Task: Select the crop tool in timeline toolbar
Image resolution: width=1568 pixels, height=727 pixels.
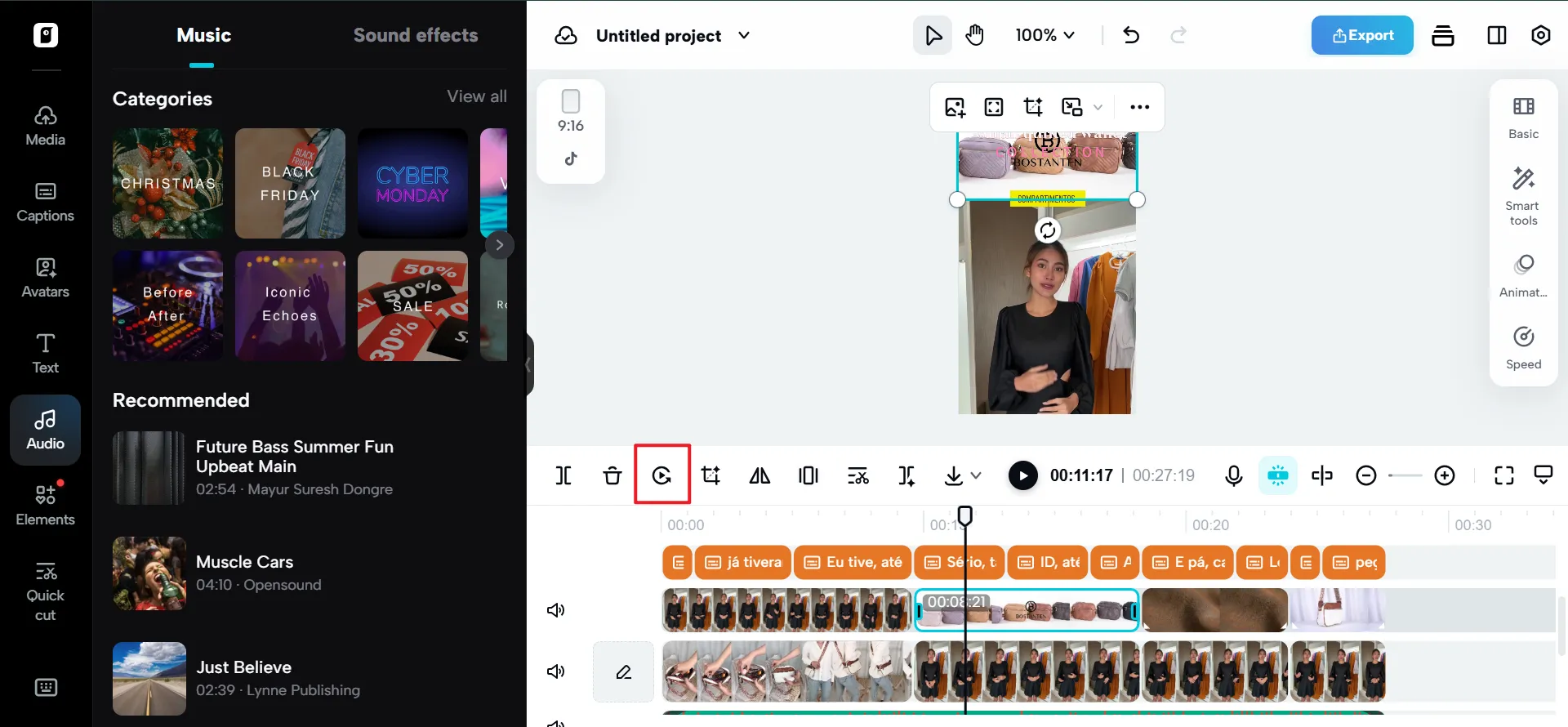Action: [710, 475]
